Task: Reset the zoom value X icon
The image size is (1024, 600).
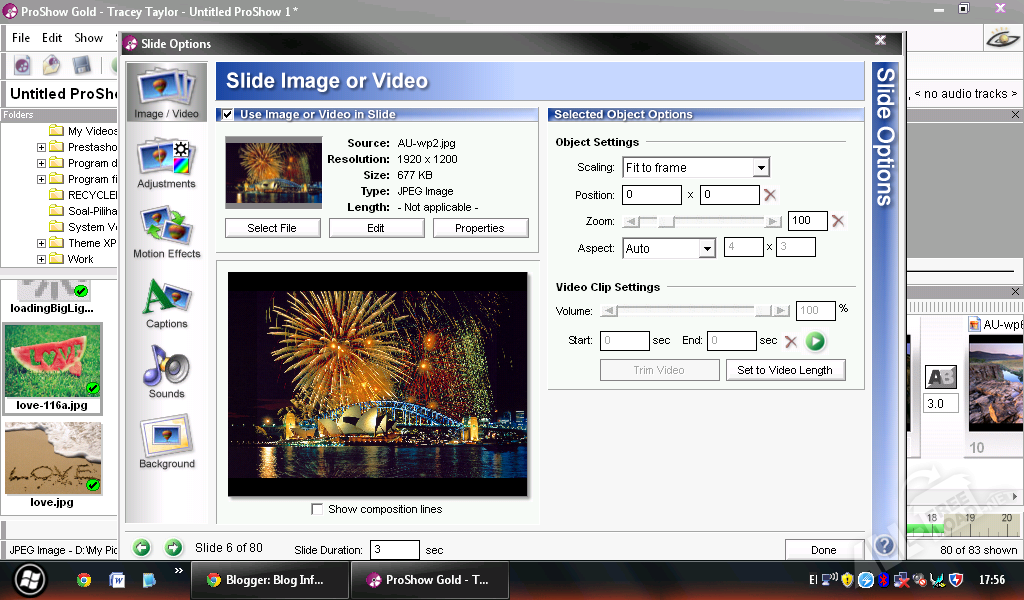Action: coord(838,221)
